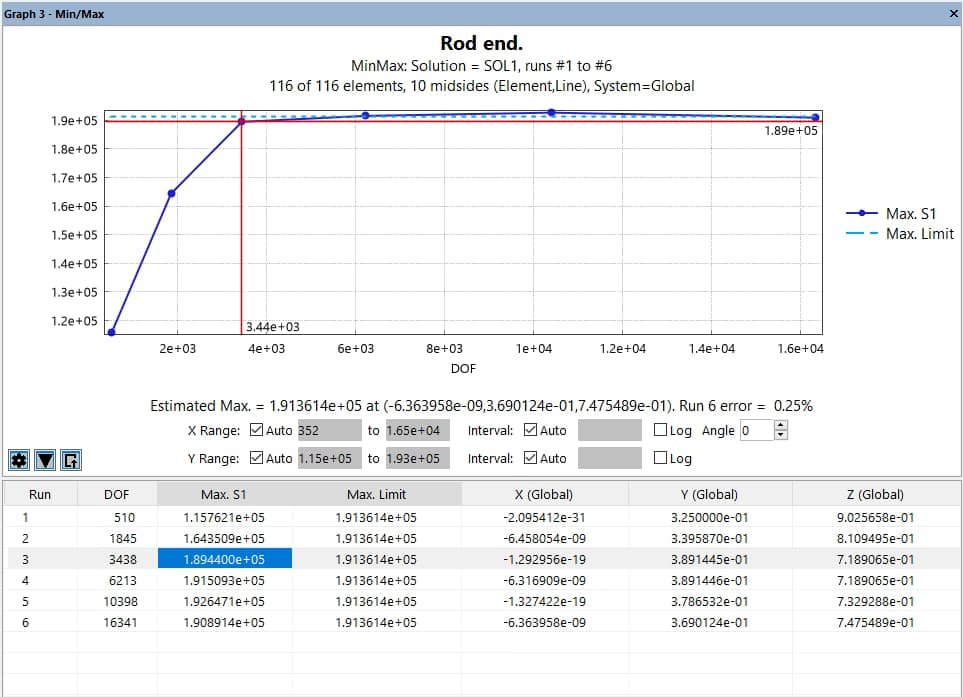Click the Max. S1 legend marker
This screenshot has width=963, height=697.
863,213
